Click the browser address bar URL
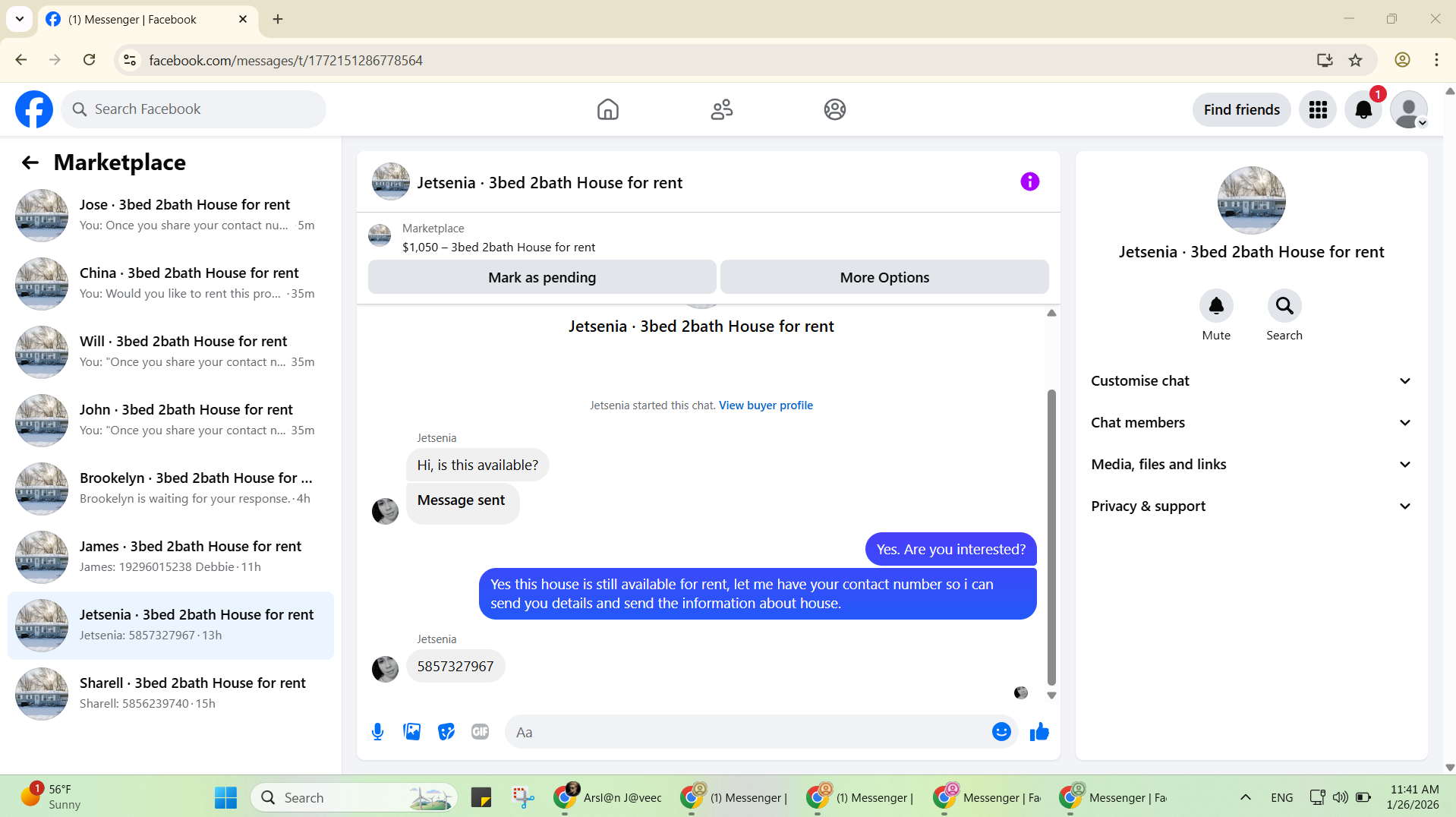Image resolution: width=1456 pixels, height=817 pixels. point(285,61)
